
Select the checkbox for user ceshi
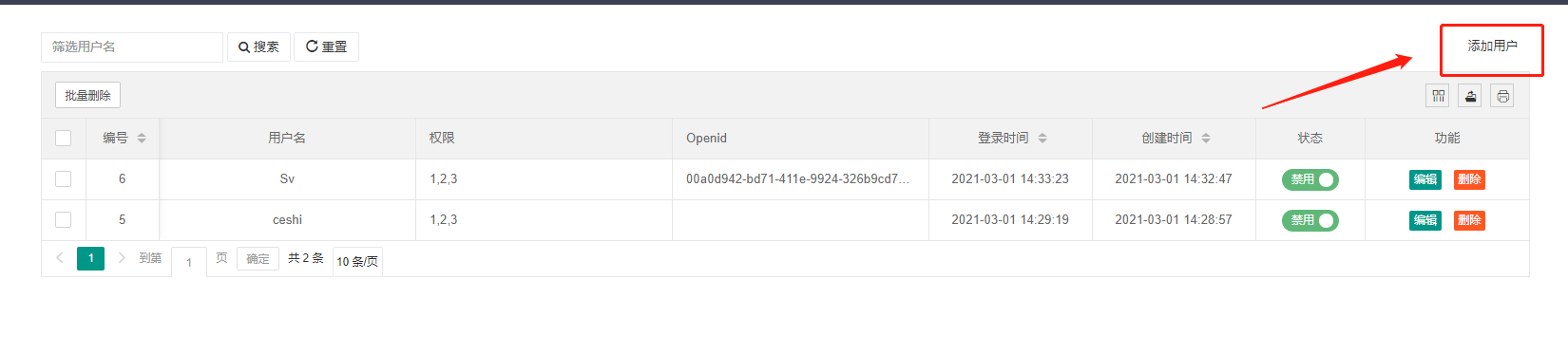64,220
